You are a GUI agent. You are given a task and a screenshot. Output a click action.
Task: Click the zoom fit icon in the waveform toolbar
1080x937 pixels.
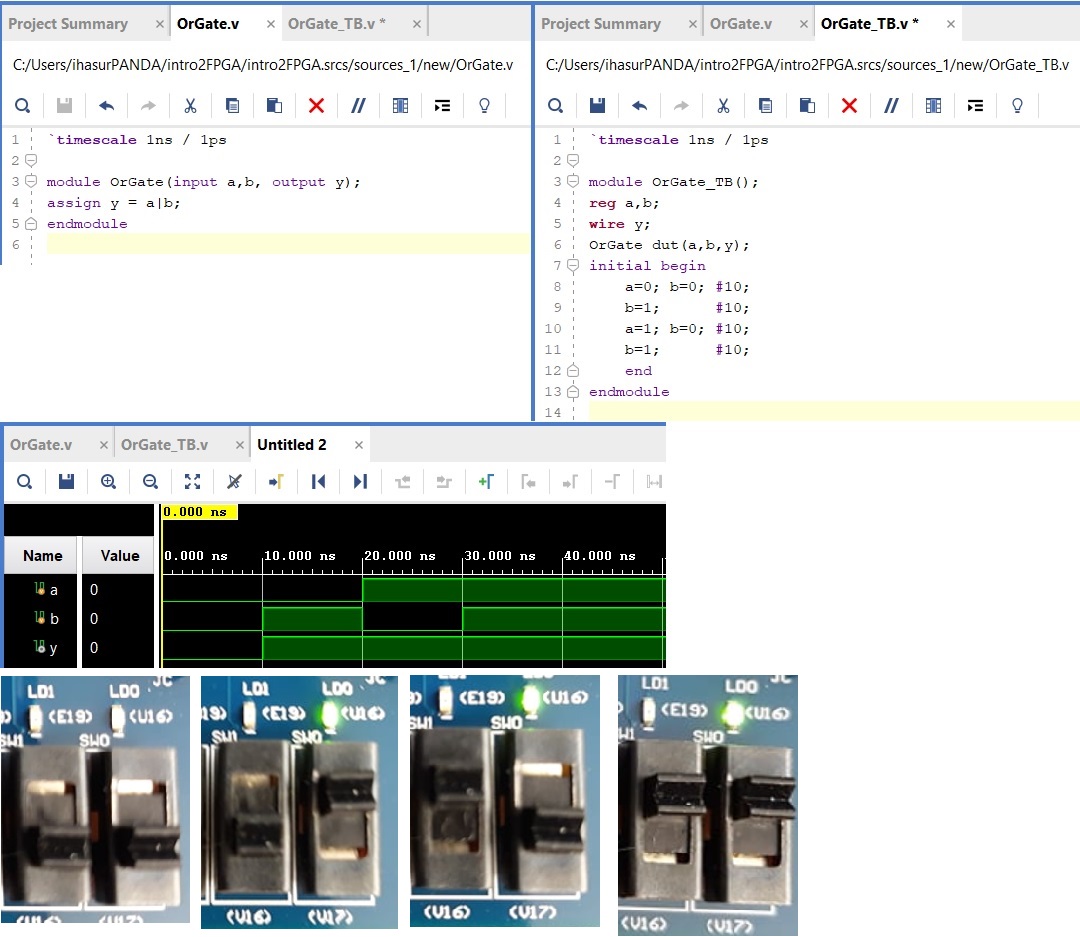192,481
